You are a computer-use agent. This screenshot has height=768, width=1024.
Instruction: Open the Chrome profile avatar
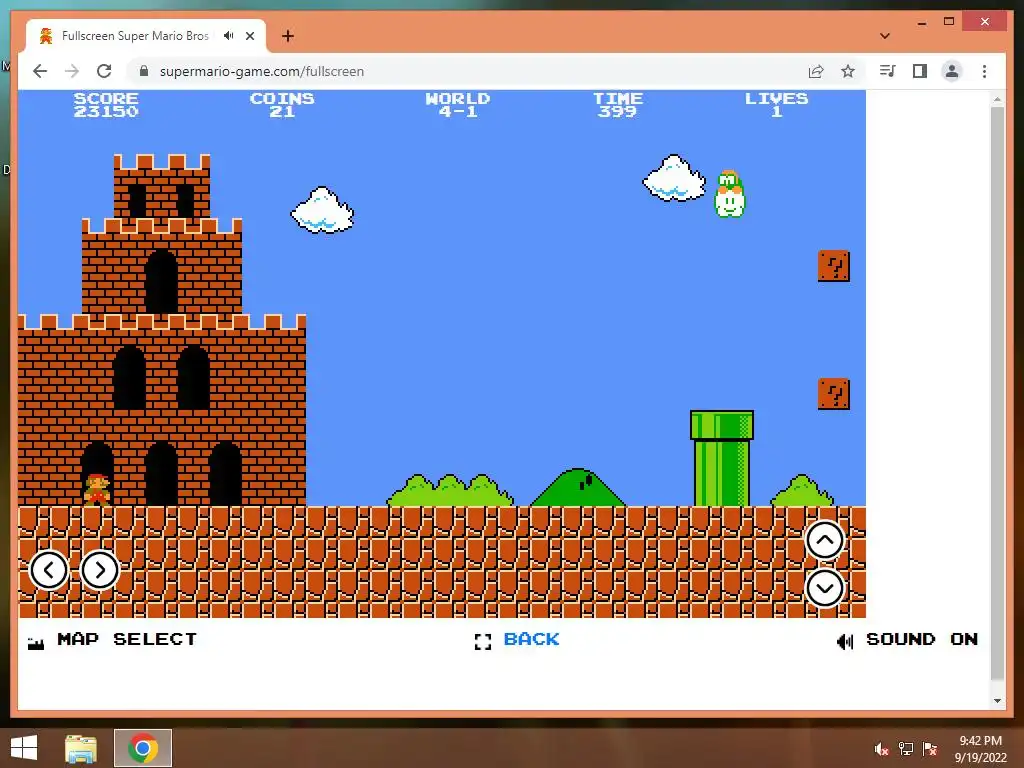click(952, 71)
